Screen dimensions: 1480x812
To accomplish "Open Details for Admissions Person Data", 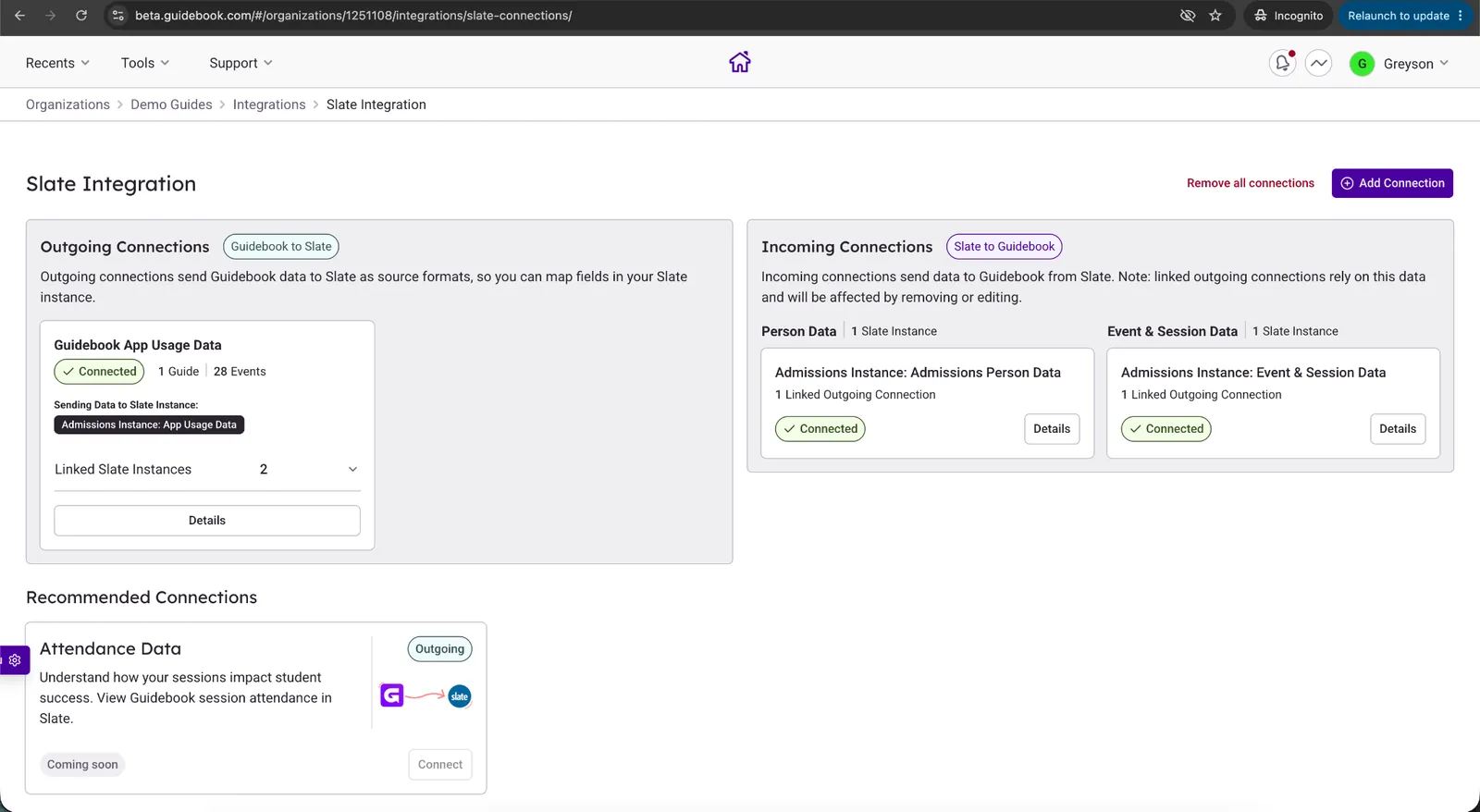I will [1052, 429].
